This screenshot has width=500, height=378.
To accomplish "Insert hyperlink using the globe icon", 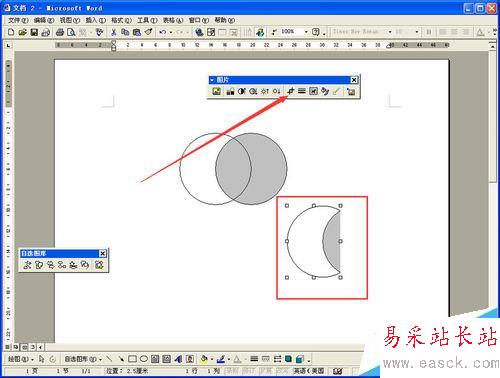I will coord(199,32).
